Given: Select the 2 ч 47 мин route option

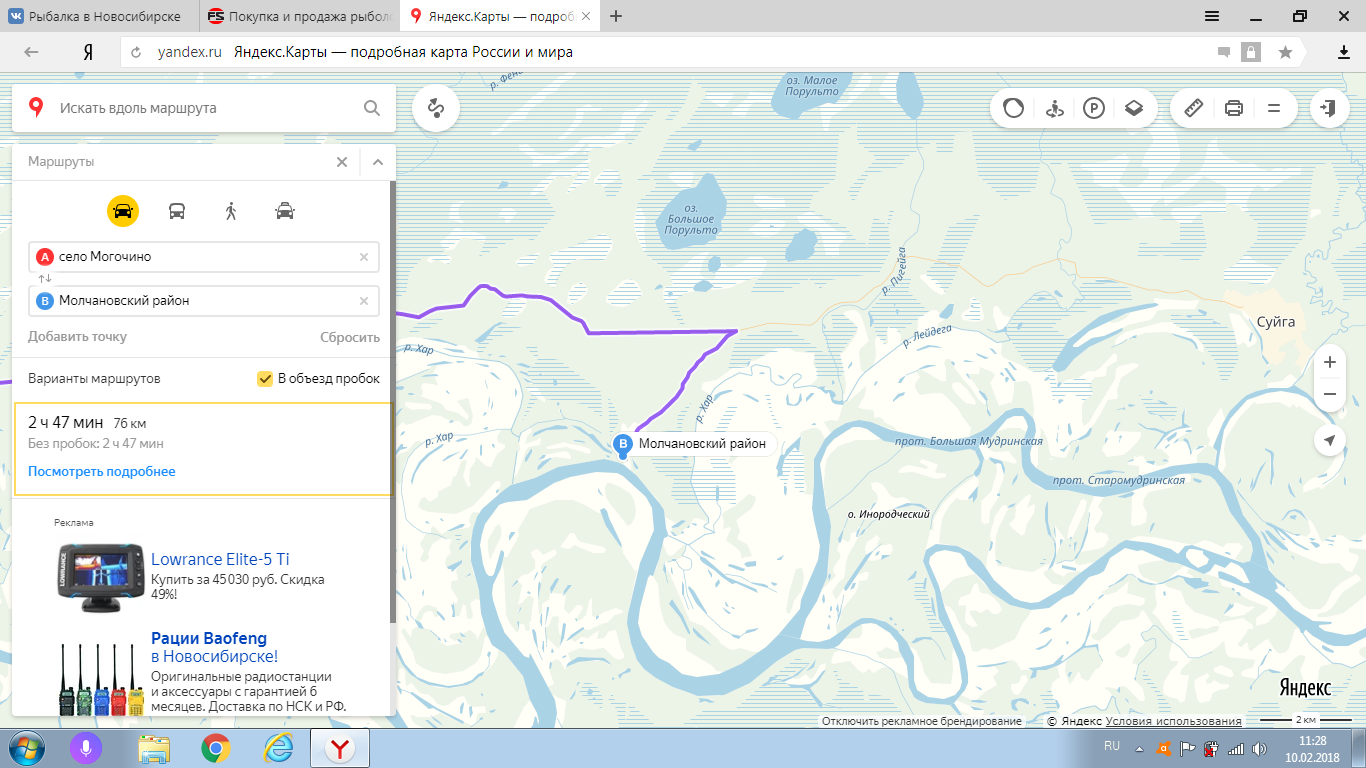Looking at the screenshot, I should (203, 449).
